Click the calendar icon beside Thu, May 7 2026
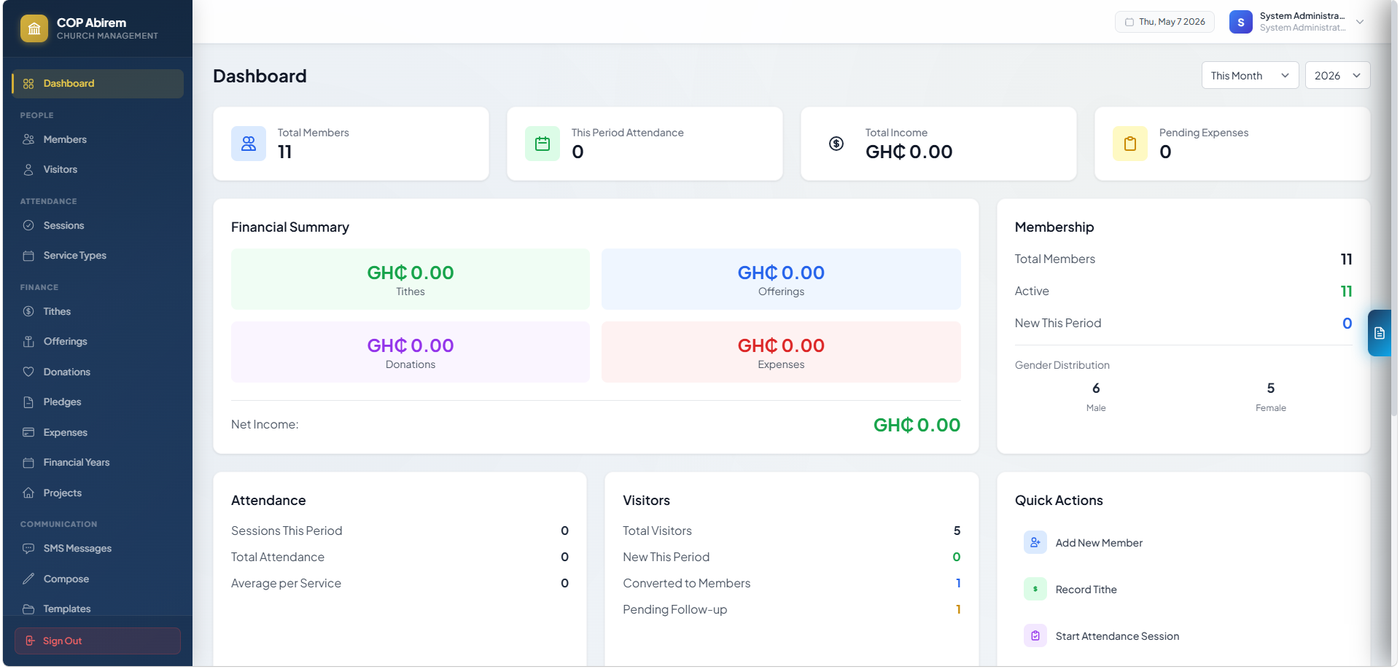The height and width of the screenshot is (669, 1400). click(x=1129, y=22)
